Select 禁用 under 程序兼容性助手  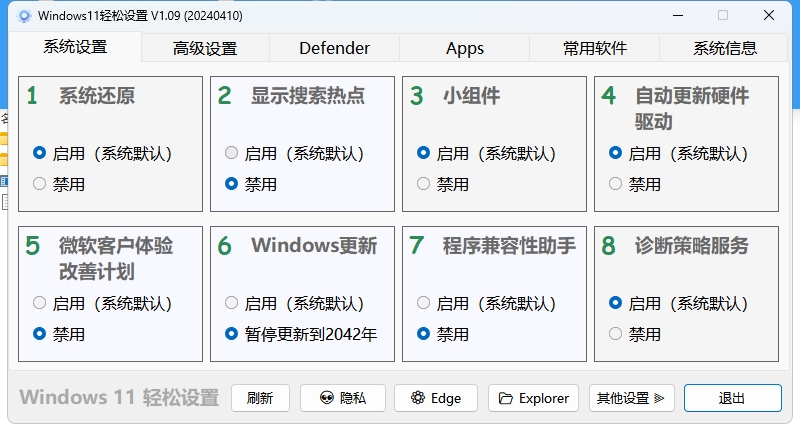coord(442,334)
